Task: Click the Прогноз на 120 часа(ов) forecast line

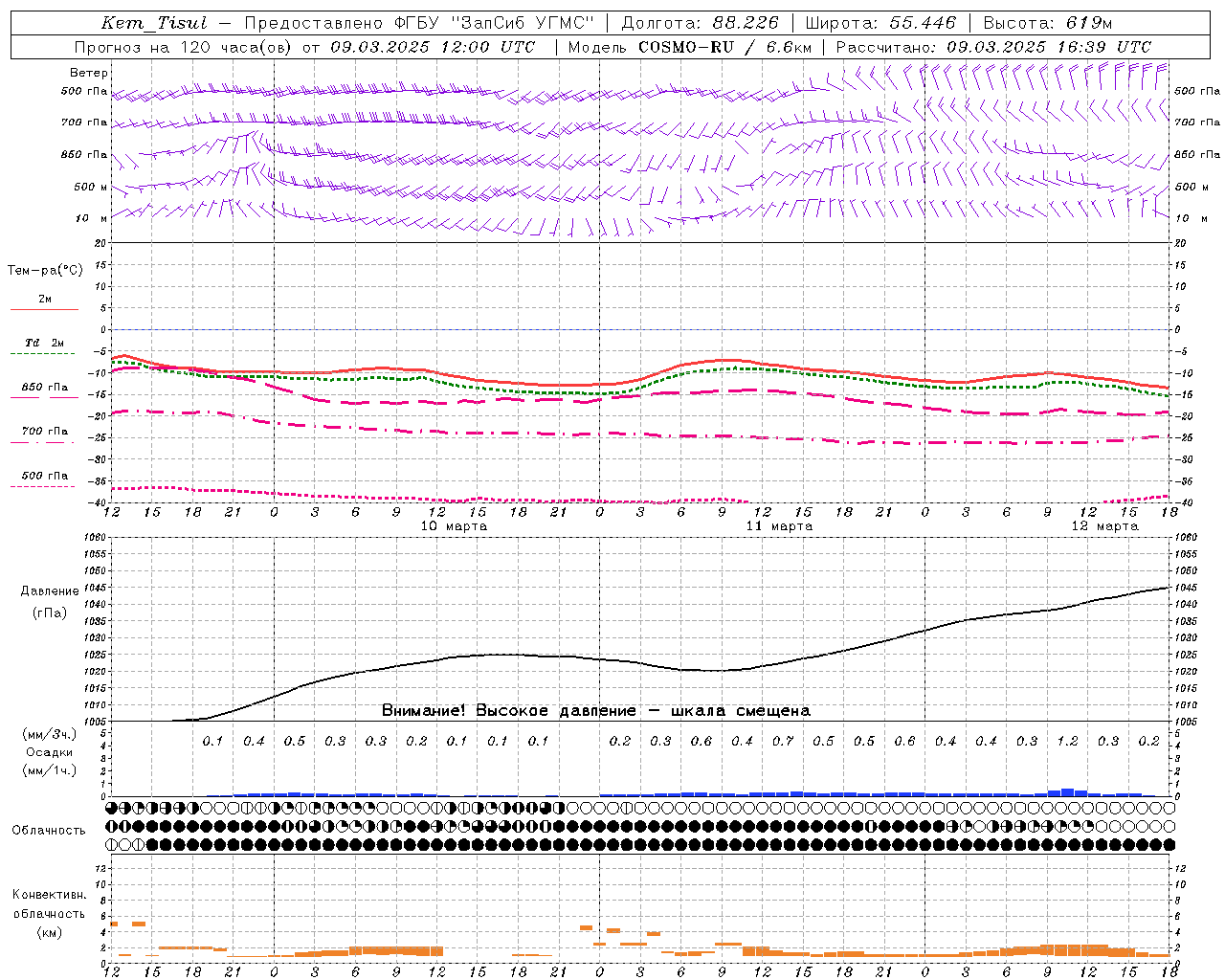Action: click(305, 47)
